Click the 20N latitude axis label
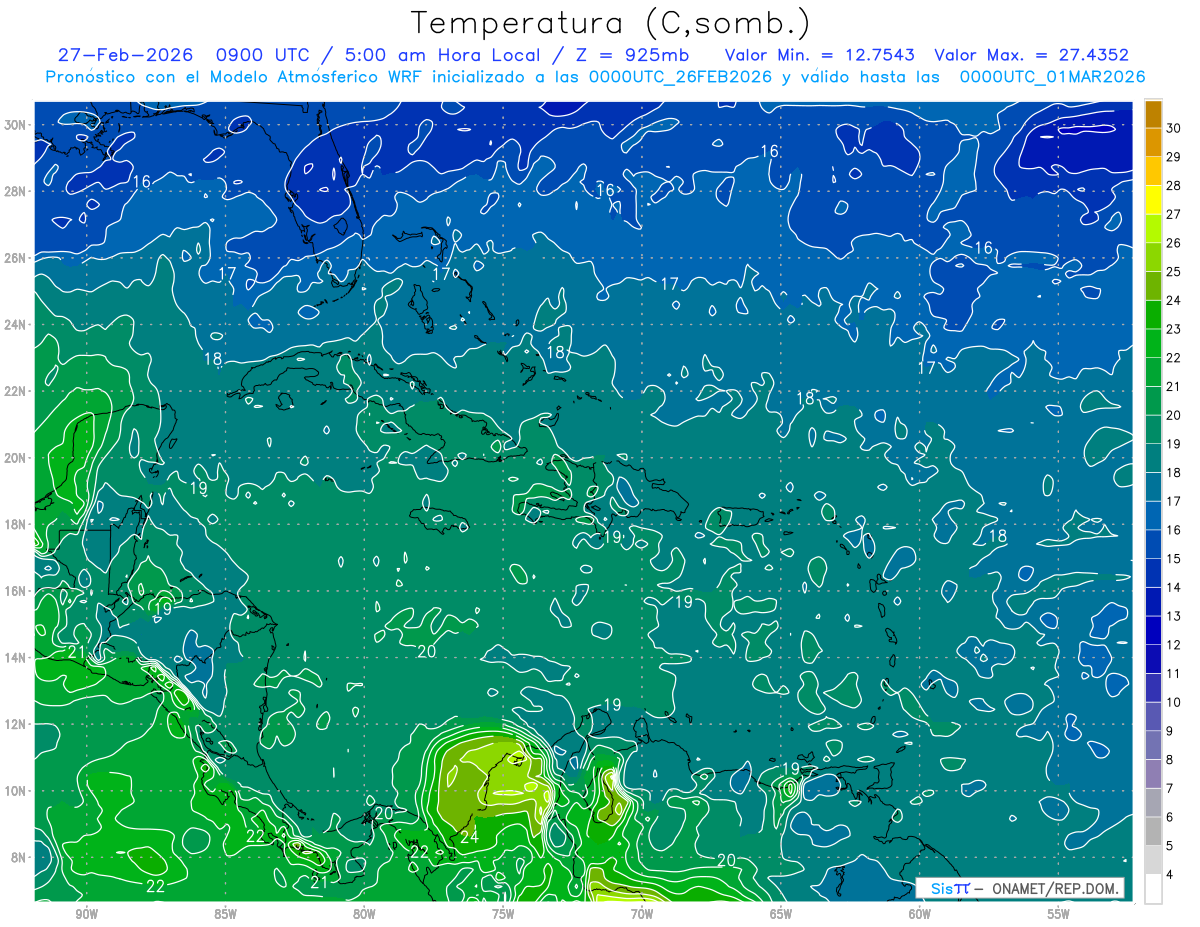The width and height of the screenshot is (1200, 927). [x=15, y=457]
